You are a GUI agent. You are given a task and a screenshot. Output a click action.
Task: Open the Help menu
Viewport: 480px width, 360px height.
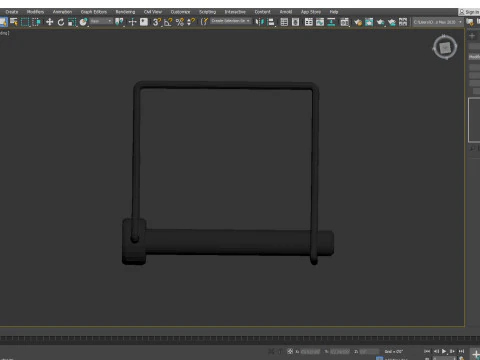tap(334, 12)
